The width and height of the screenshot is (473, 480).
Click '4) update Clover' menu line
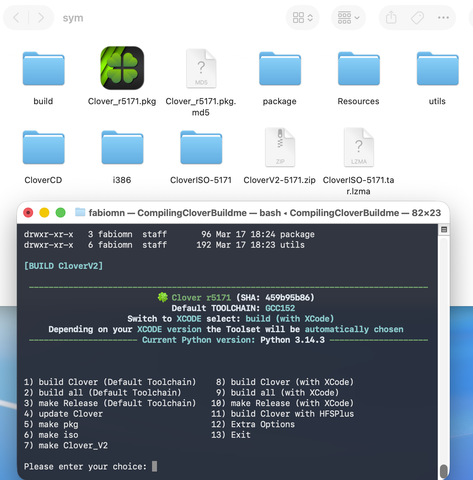[63, 414]
